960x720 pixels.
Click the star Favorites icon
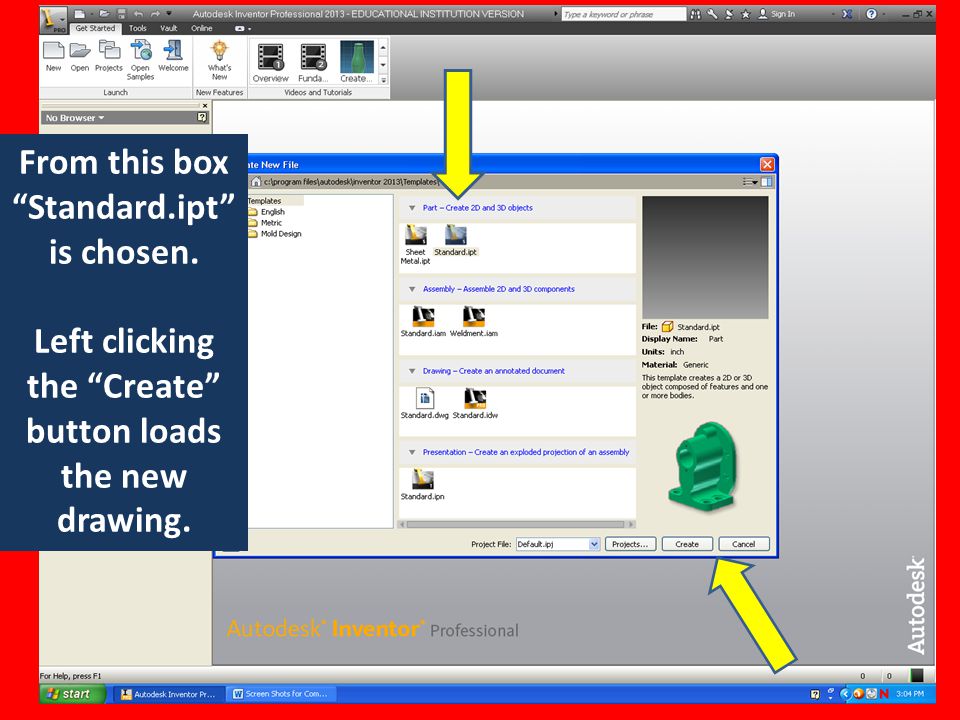click(x=745, y=14)
